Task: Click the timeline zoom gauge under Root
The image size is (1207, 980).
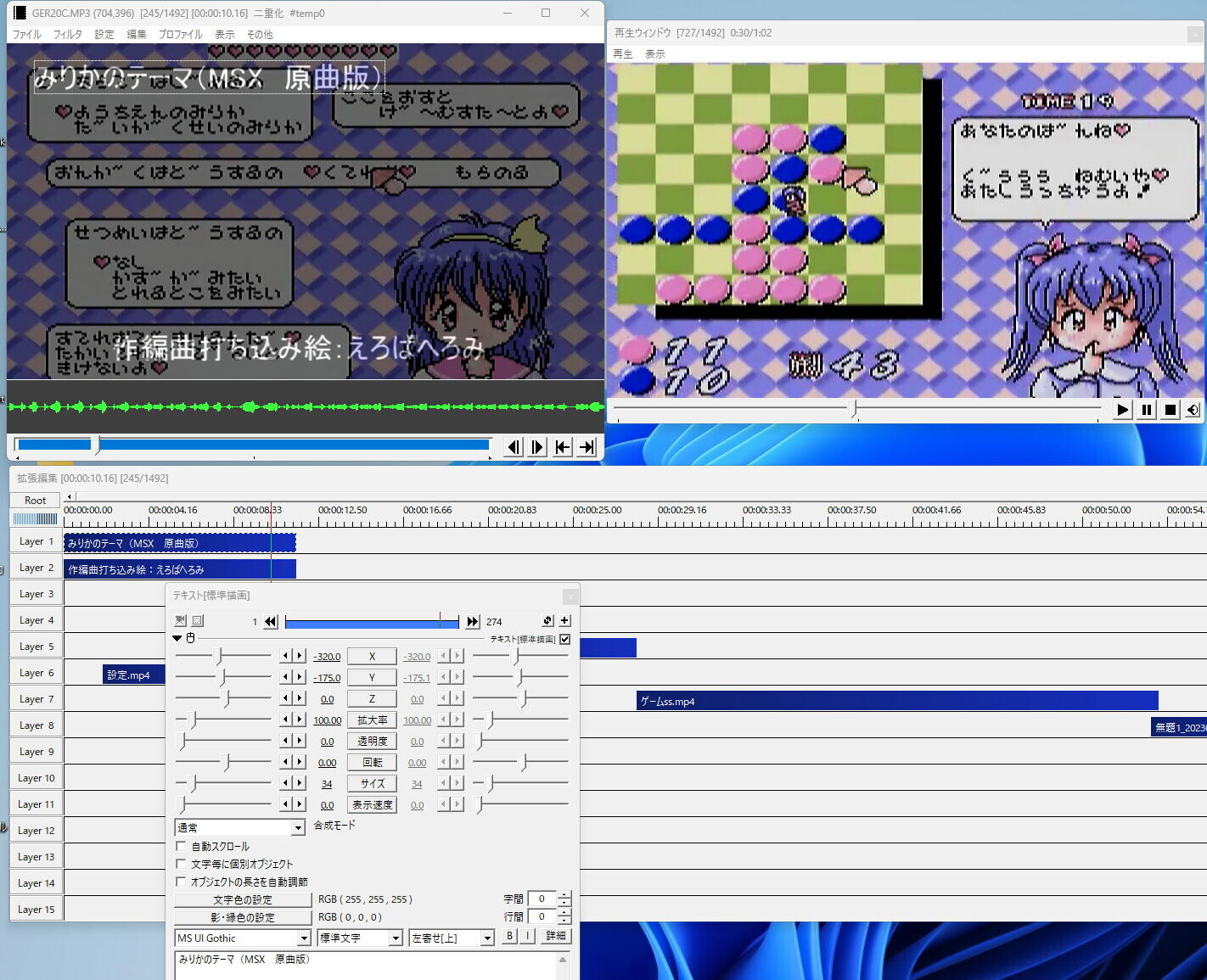Action: (36, 518)
